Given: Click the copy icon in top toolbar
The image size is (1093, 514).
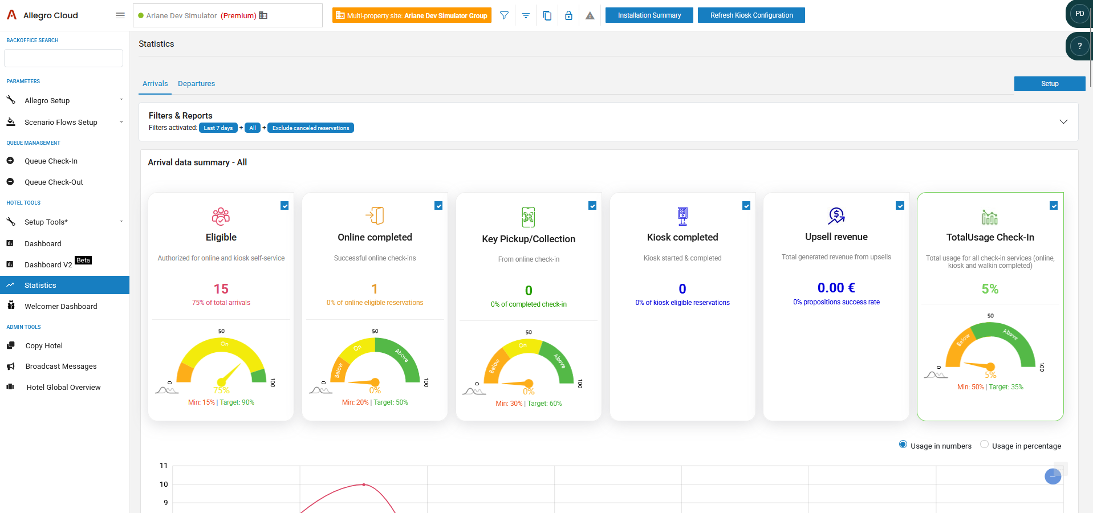Looking at the screenshot, I should click(547, 15).
